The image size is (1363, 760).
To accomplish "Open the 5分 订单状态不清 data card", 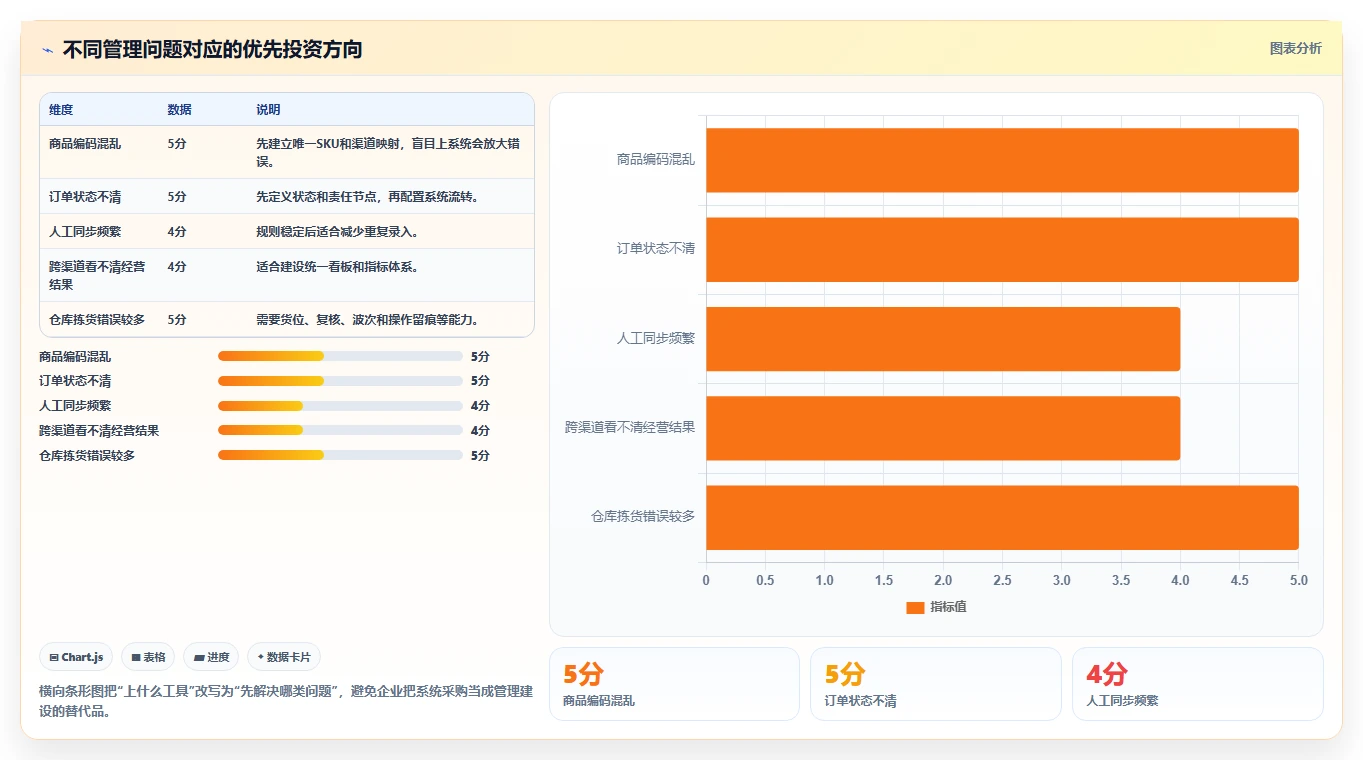I will pyautogui.click(x=936, y=684).
